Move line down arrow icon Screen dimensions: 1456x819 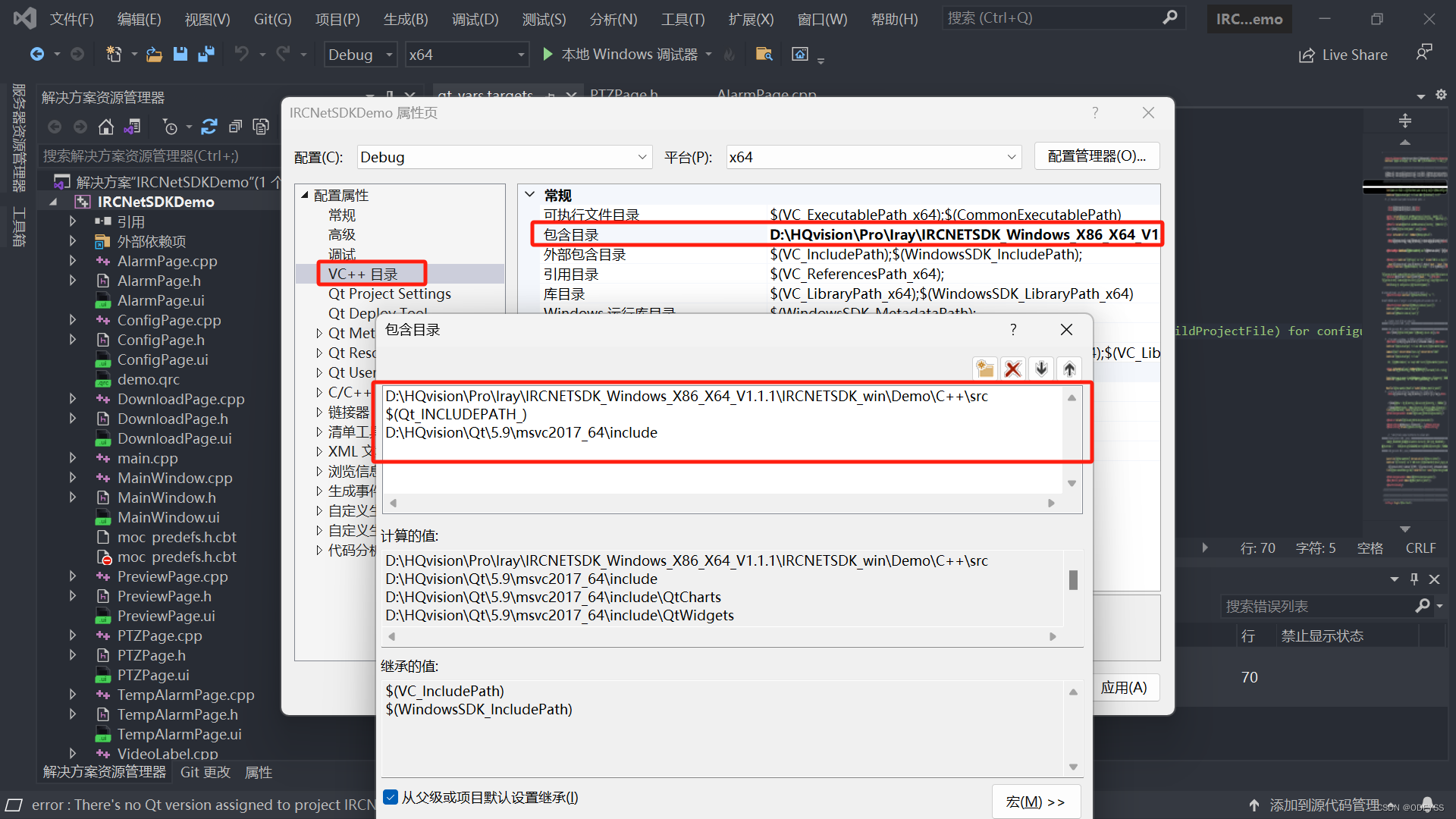(x=1041, y=369)
